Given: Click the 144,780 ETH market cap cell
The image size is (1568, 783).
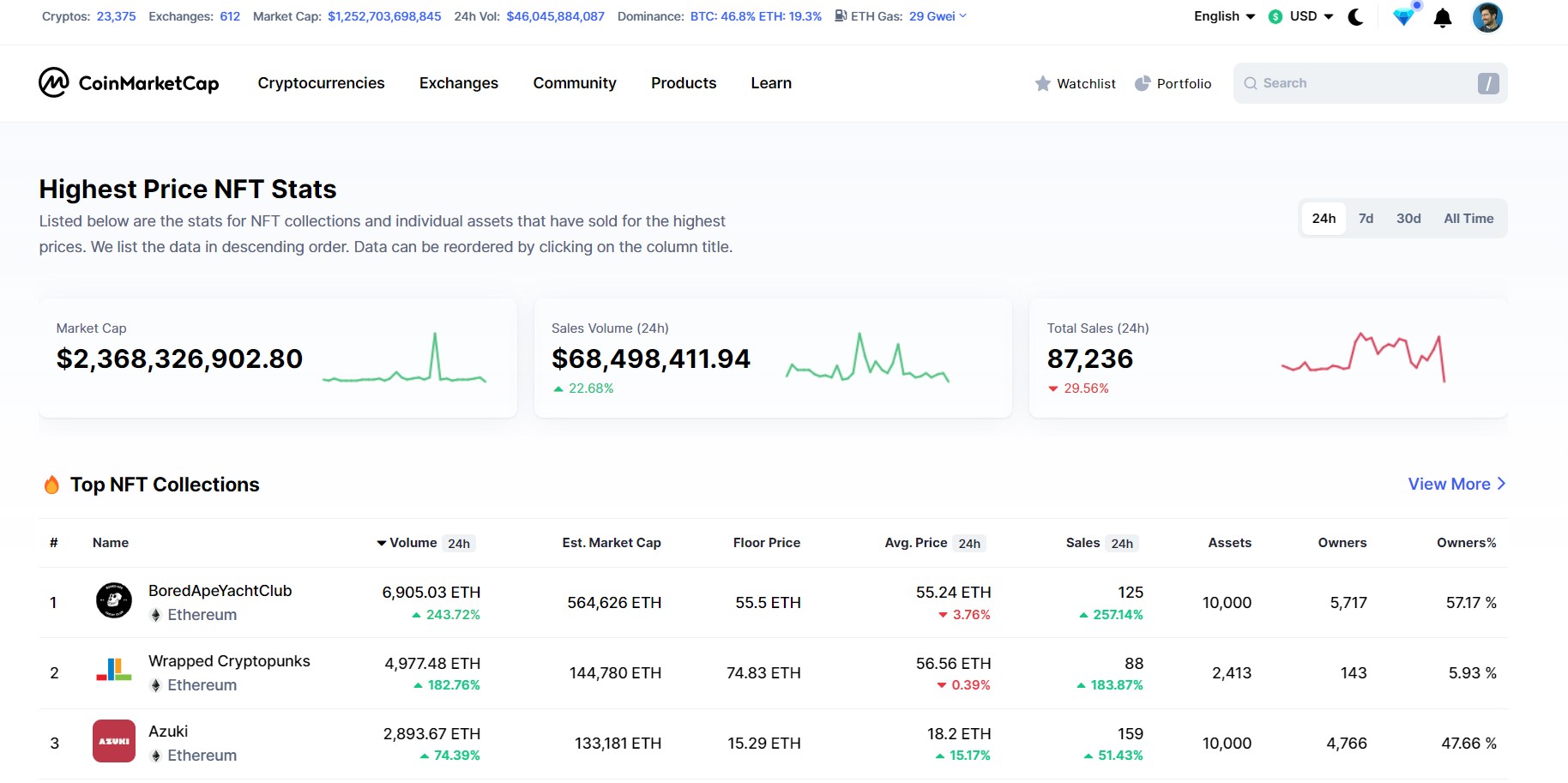Looking at the screenshot, I should pyautogui.click(x=616, y=673).
